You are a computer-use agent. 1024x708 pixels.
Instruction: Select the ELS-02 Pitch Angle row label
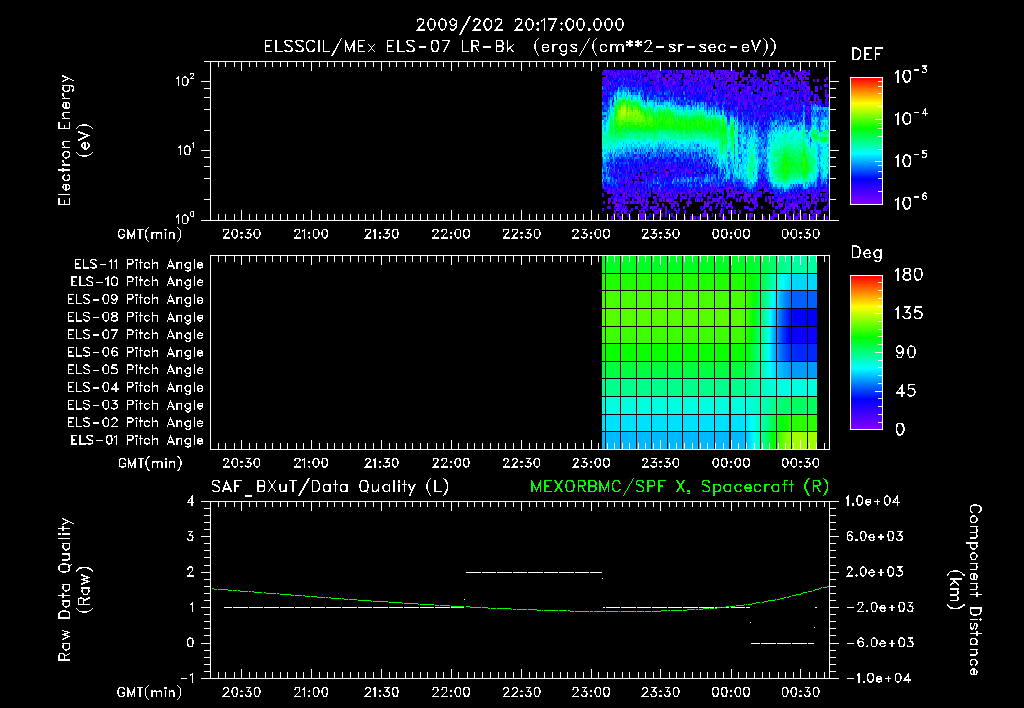coord(135,423)
